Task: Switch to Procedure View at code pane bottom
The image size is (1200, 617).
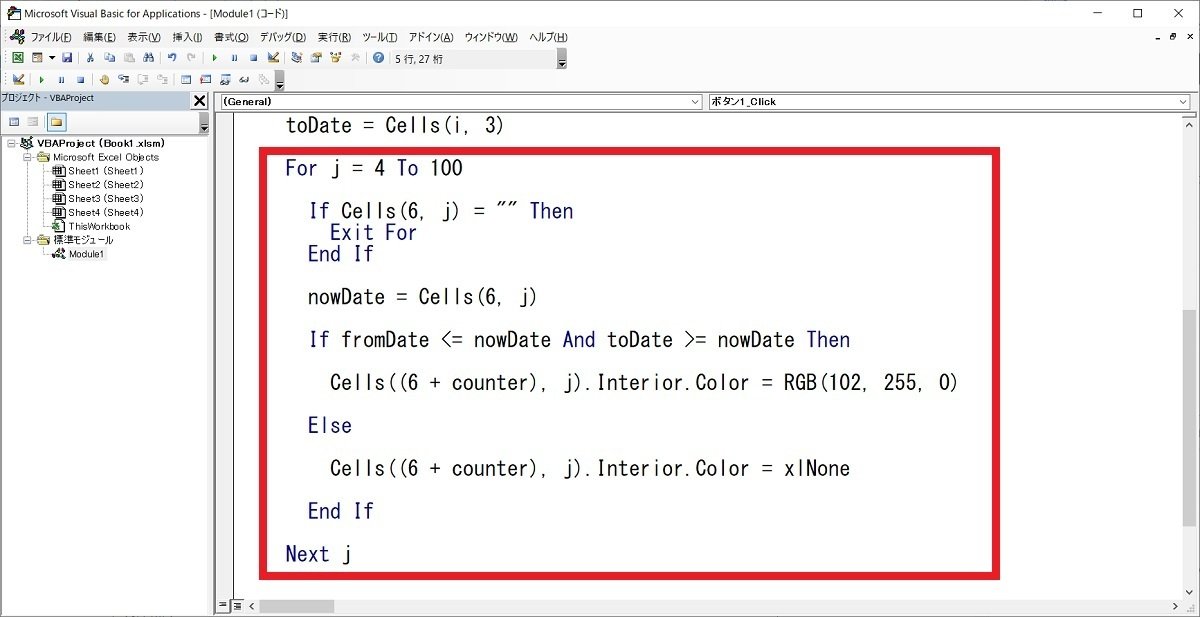Action: click(x=223, y=606)
